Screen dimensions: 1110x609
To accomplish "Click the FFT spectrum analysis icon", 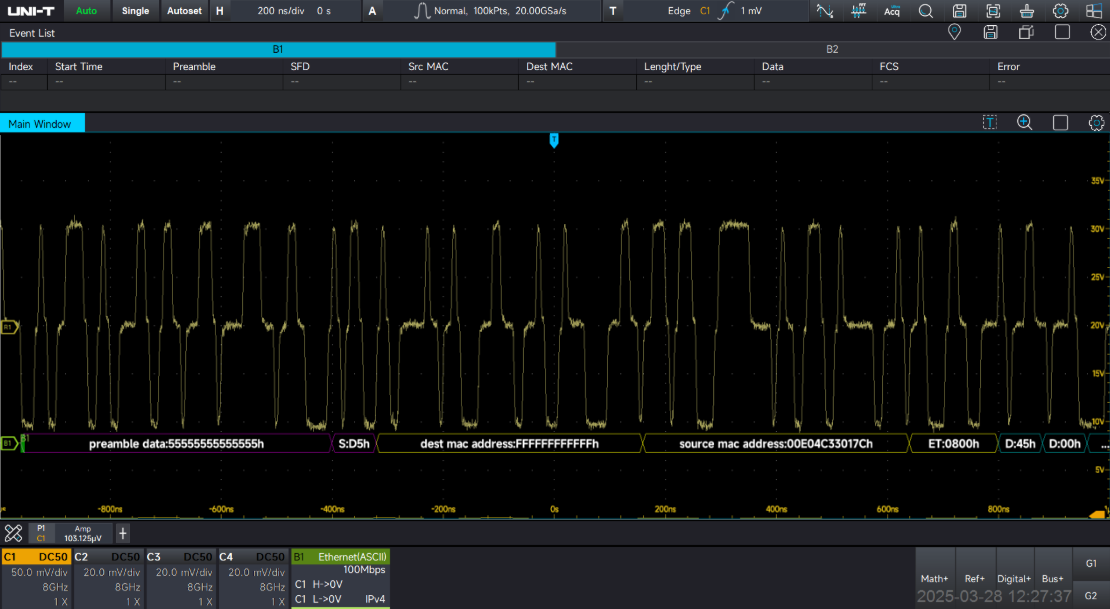I will point(858,11).
